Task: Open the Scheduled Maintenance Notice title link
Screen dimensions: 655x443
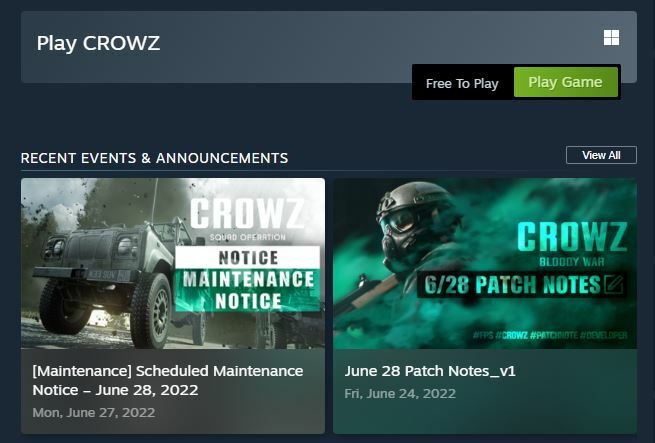Action: coord(168,380)
